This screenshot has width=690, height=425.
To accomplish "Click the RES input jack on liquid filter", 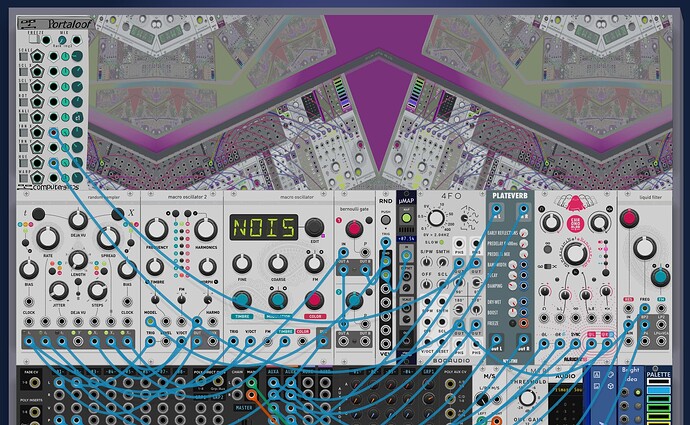I will coord(628,309).
